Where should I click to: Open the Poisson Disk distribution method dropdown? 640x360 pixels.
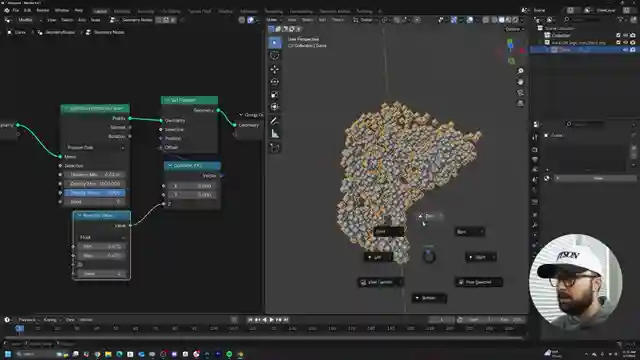[x=95, y=147]
